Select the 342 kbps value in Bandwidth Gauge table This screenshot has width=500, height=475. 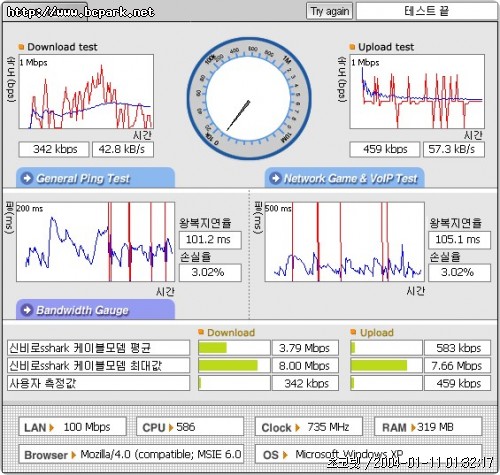[x=305, y=383]
